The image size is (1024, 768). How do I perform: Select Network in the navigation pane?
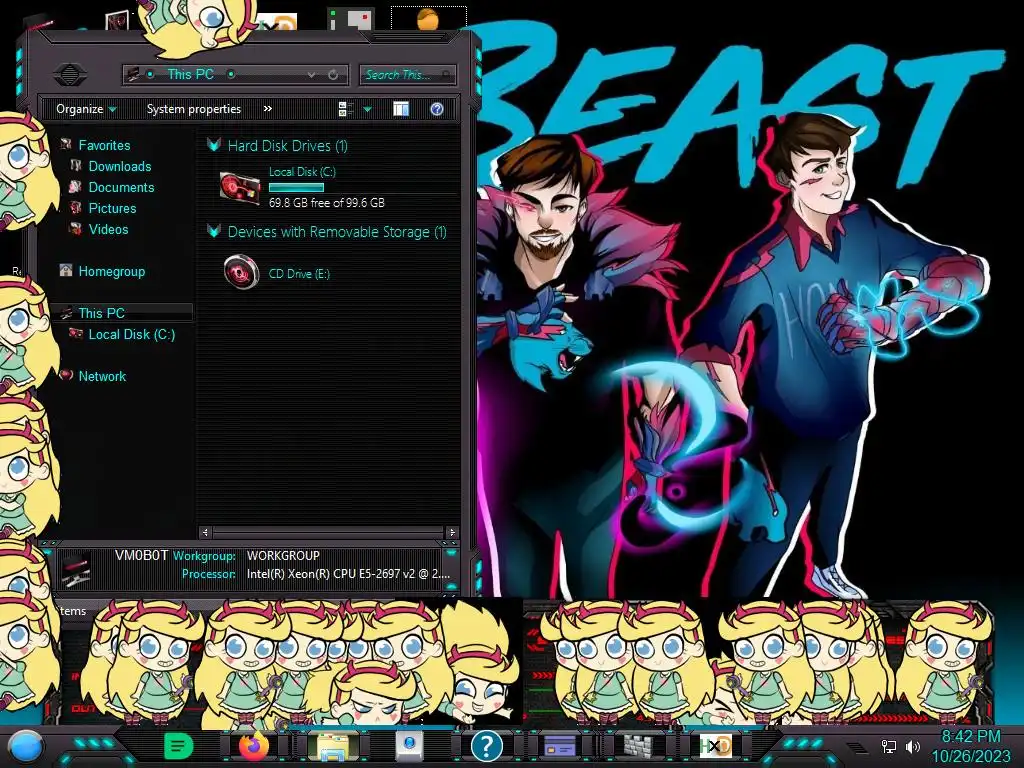(x=102, y=376)
